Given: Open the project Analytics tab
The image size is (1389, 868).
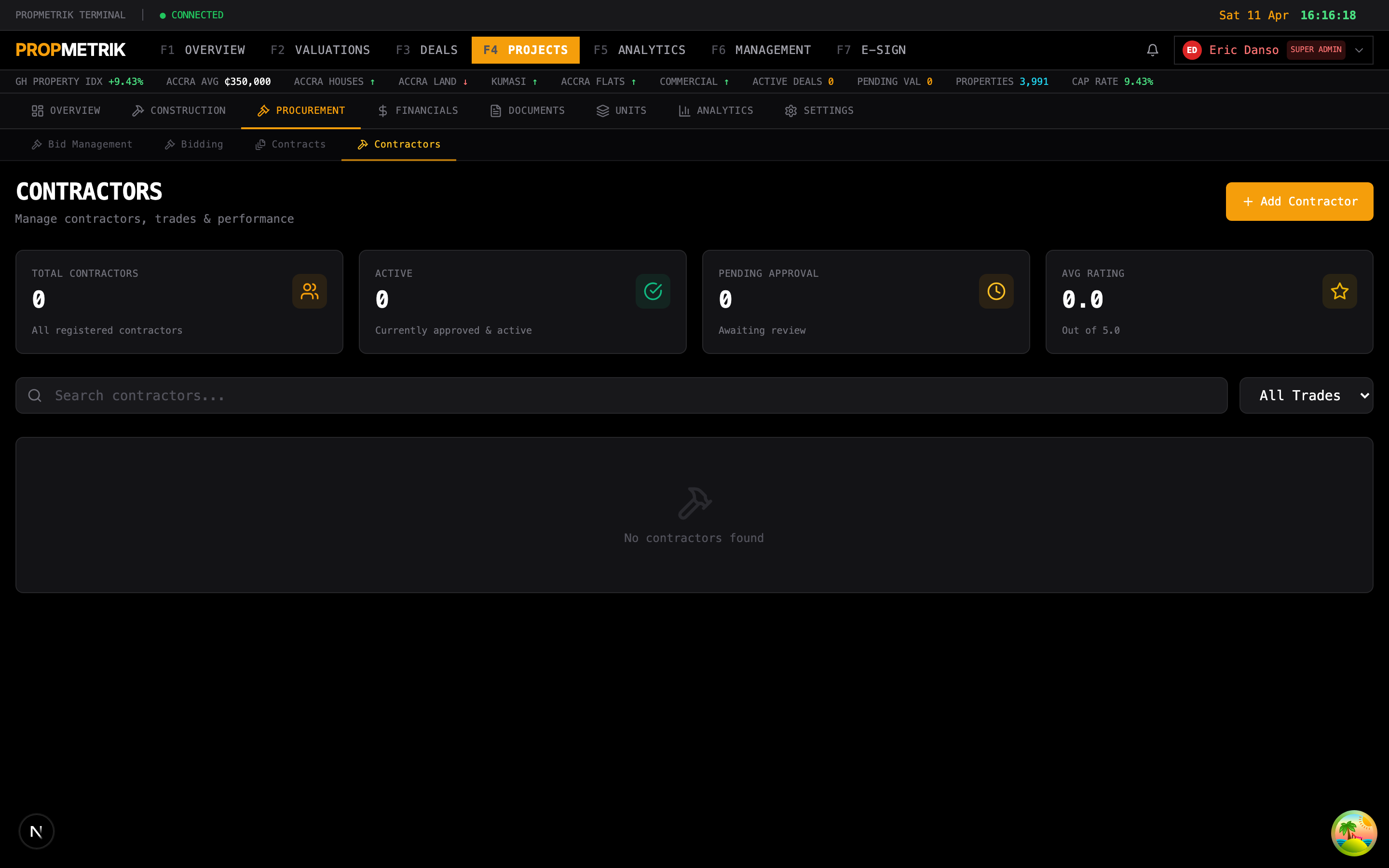Looking at the screenshot, I should (x=715, y=111).
